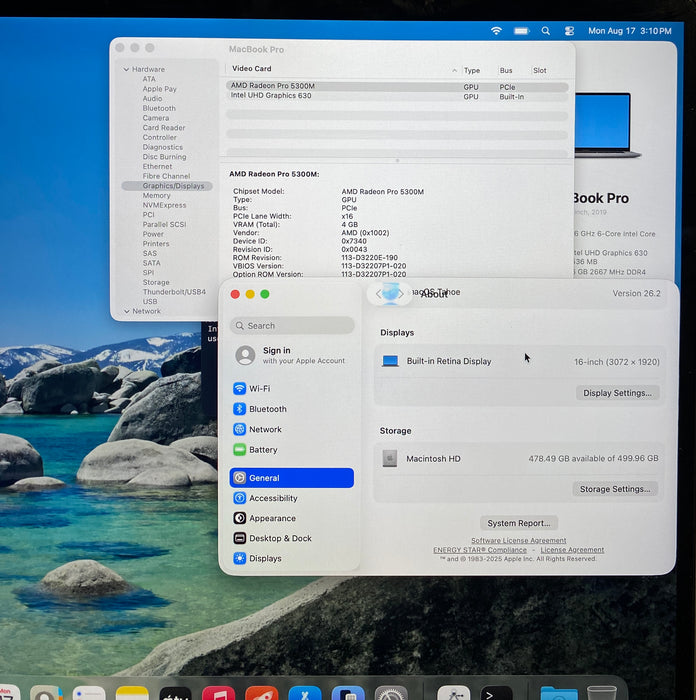This screenshot has width=696, height=700.
Task: Select Wi-Fi in System Settings sidebar
Action: click(x=292, y=388)
